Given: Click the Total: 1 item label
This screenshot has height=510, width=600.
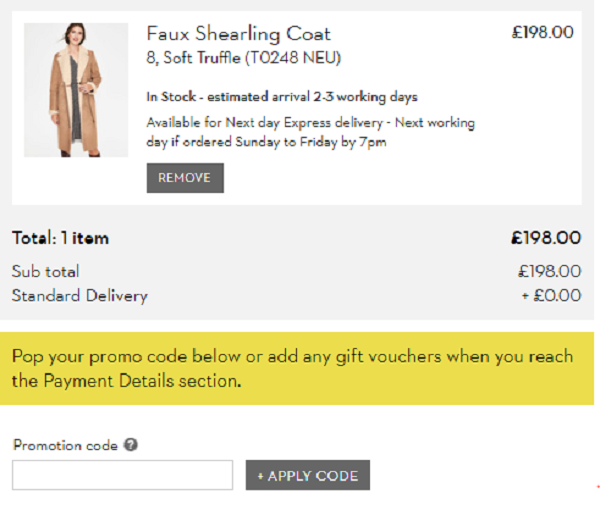Looking at the screenshot, I should (60, 238).
